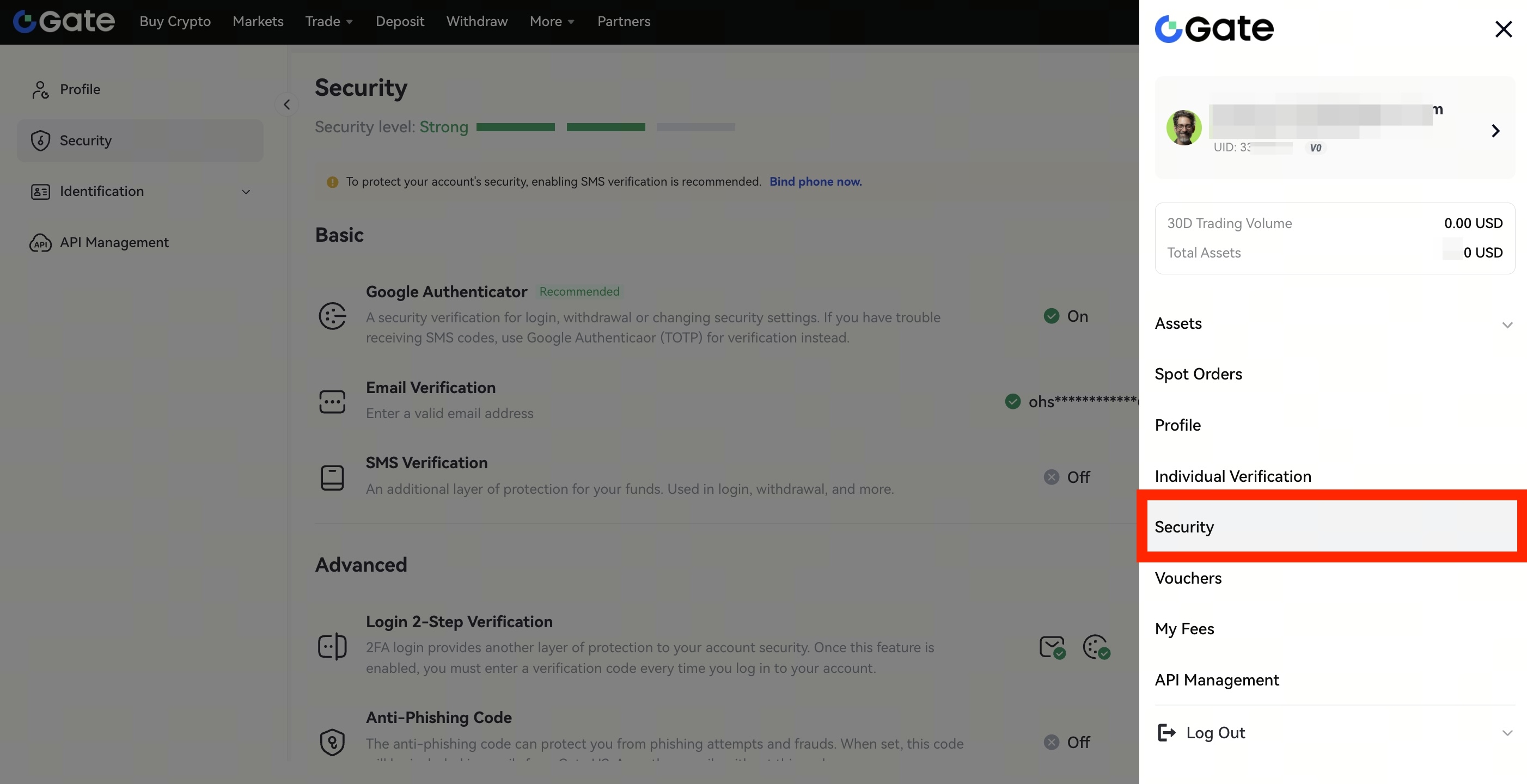Screen dimensions: 1527x784
Task: Click the Log Out door icon
Action: [x=1166, y=733]
